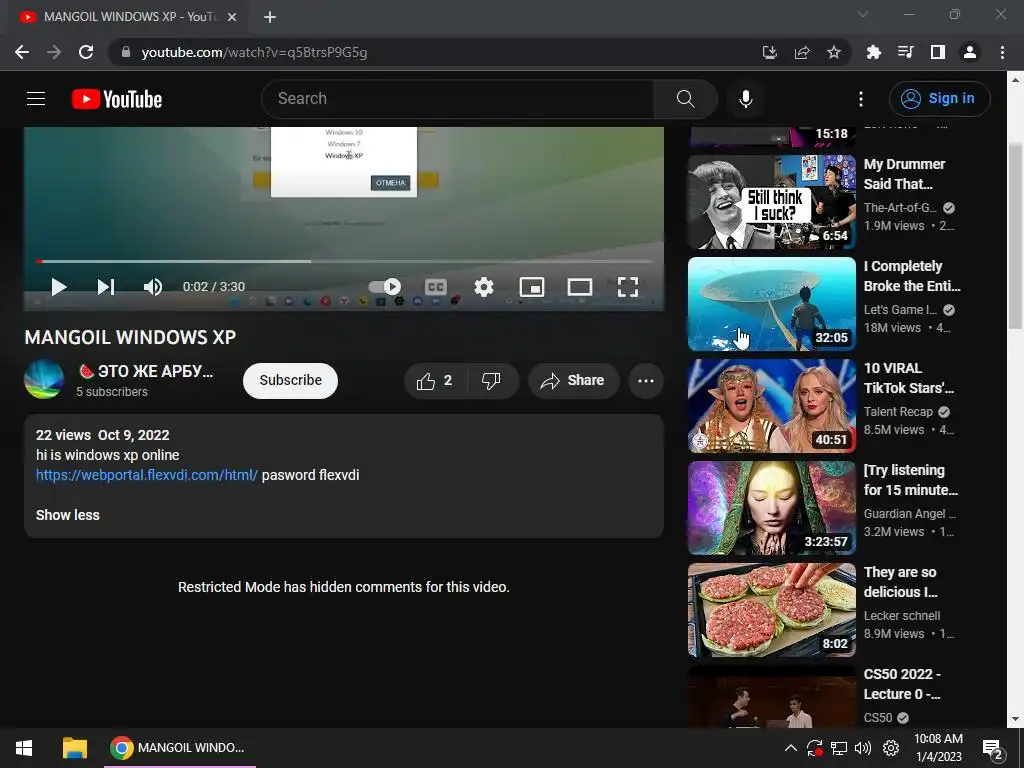Go to the YouTube home logo
The image size is (1024, 768).
click(x=117, y=99)
